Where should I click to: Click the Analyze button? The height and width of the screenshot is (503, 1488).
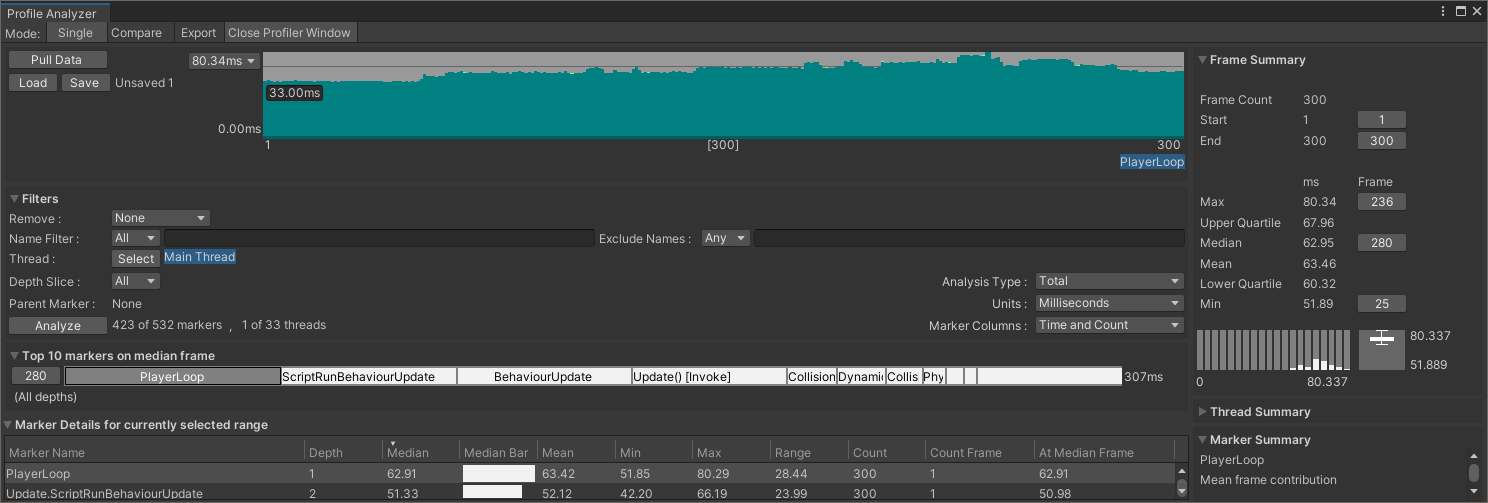(x=58, y=326)
